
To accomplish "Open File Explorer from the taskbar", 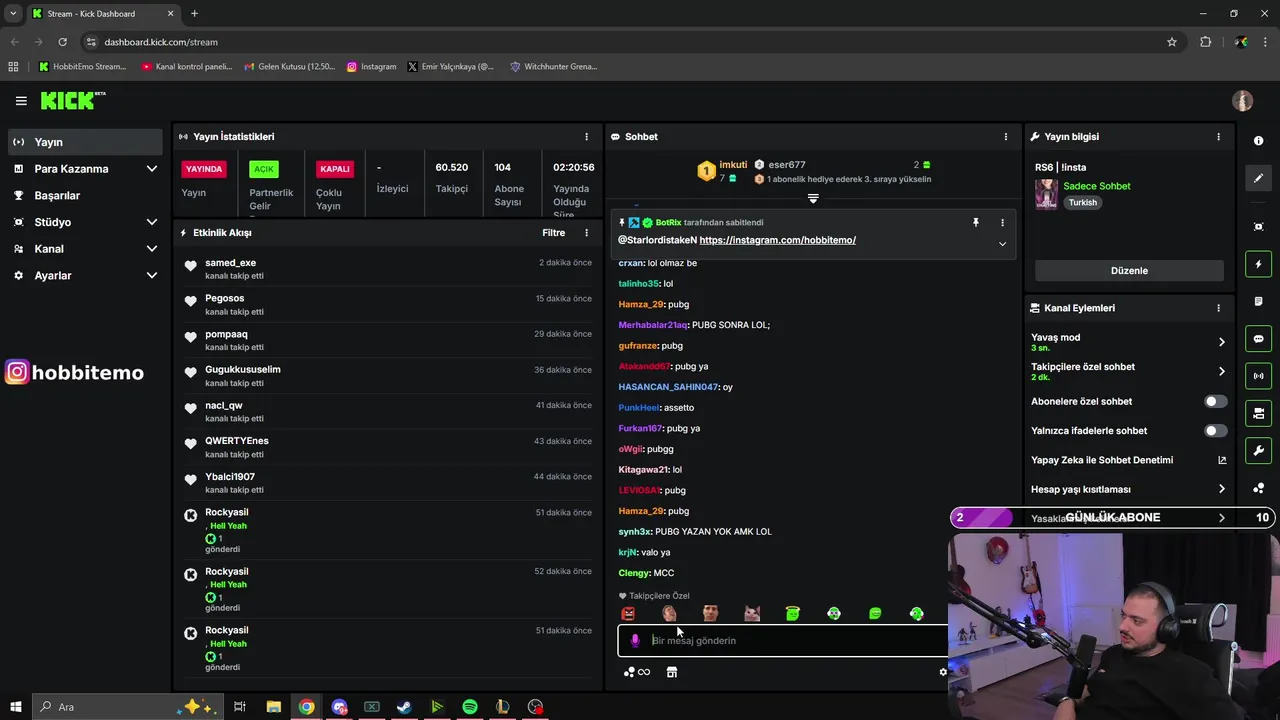I will click(x=273, y=707).
